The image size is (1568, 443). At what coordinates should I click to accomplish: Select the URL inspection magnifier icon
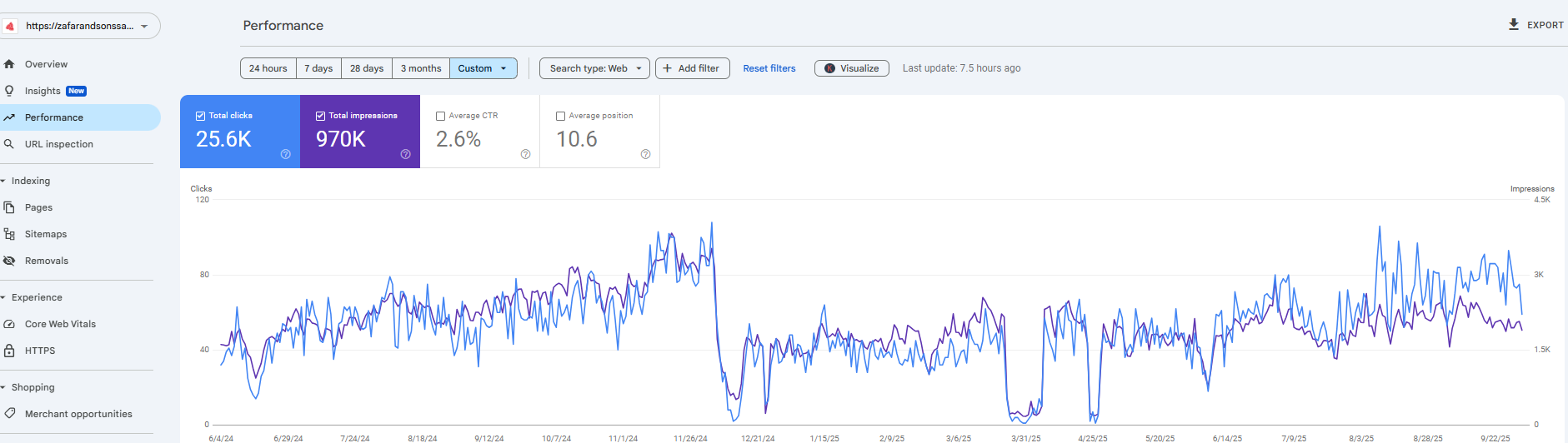[9, 144]
